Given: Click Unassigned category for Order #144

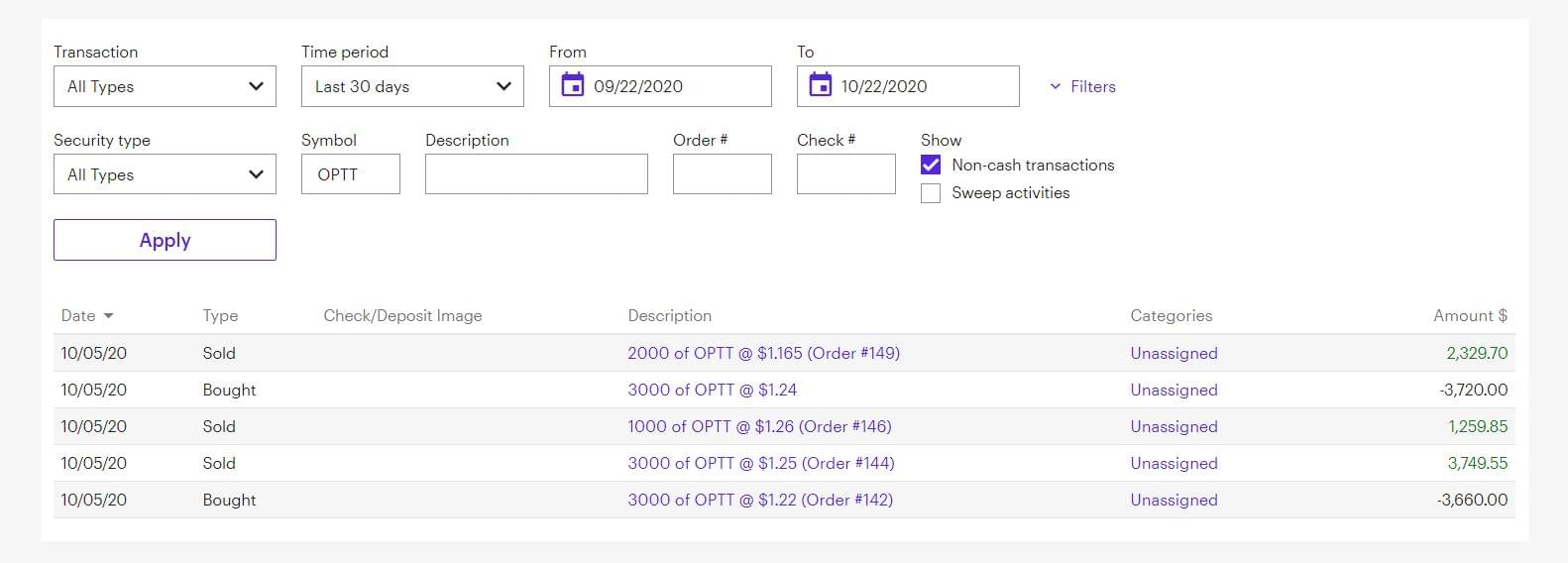Looking at the screenshot, I should pyautogui.click(x=1174, y=463).
